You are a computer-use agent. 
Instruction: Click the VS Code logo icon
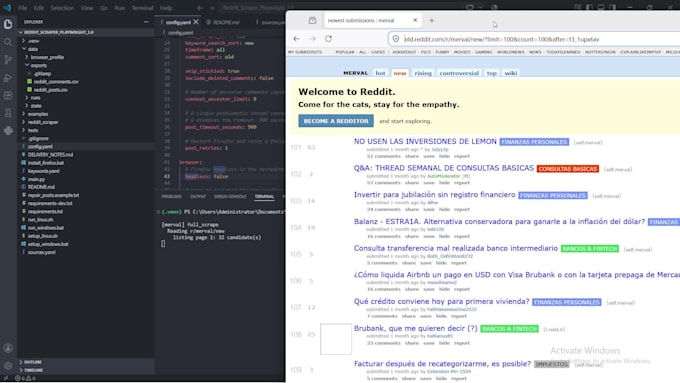pos(7,8)
